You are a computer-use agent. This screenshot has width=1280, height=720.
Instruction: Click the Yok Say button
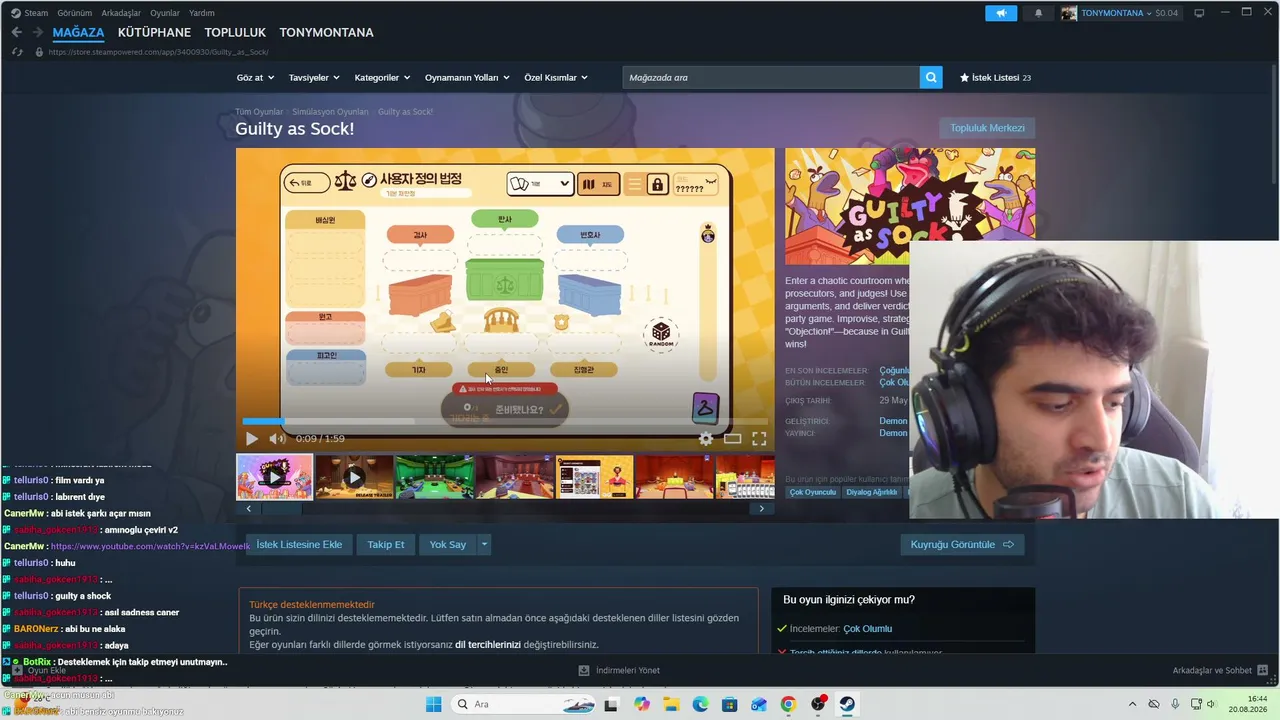click(448, 545)
